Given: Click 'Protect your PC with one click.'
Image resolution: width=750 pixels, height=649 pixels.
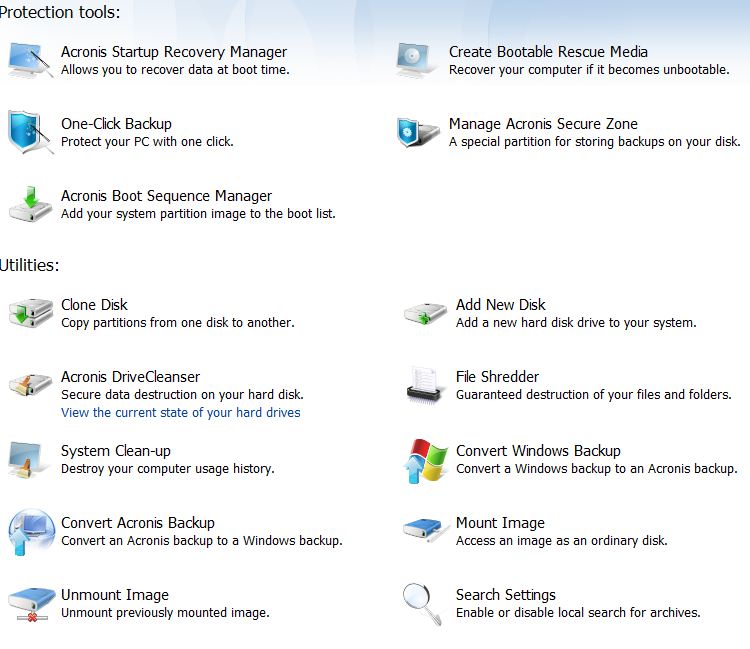Looking at the screenshot, I should pyautogui.click(x=147, y=142).
